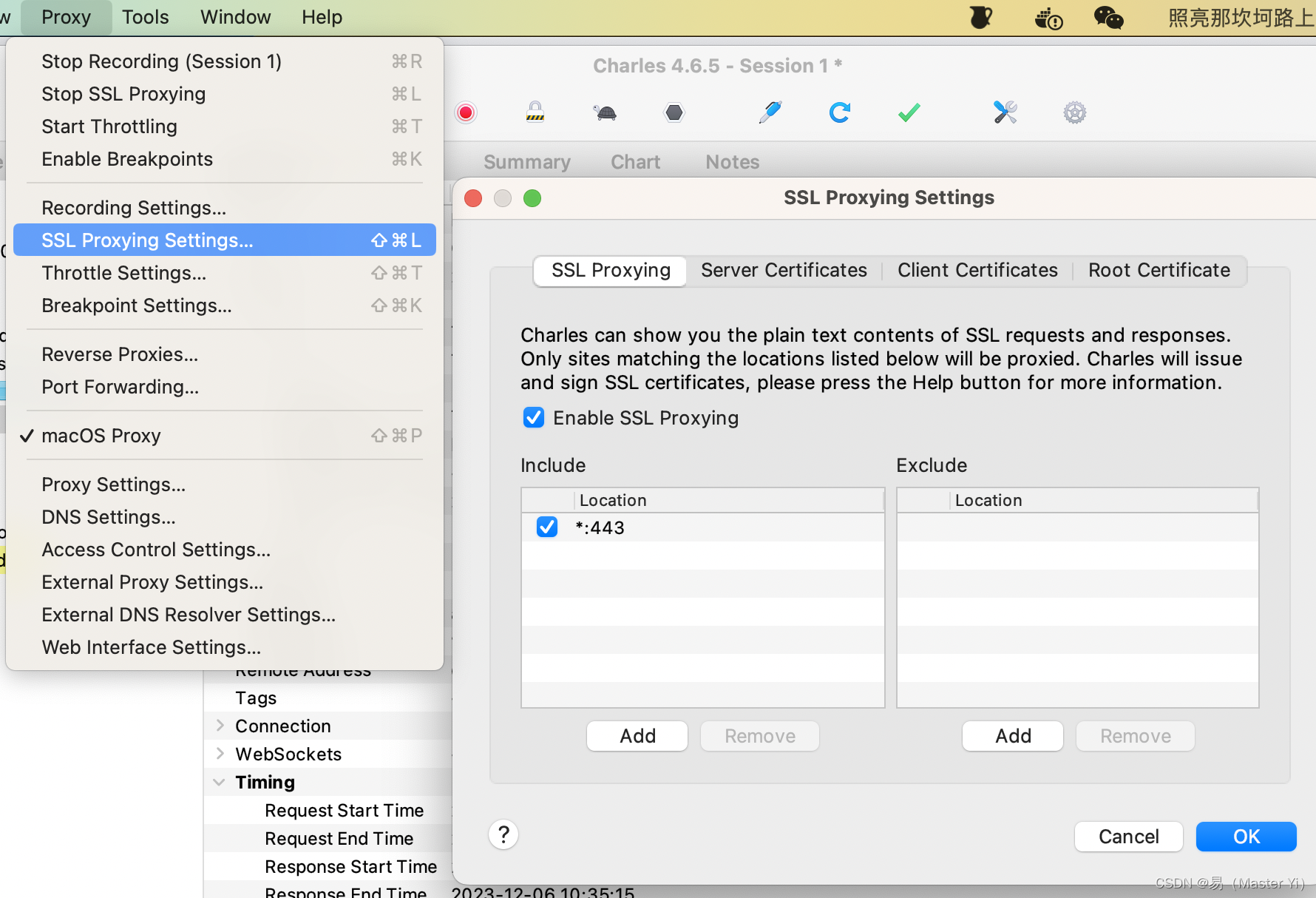Click the green Validate checkmark icon
The height and width of the screenshot is (898, 1316).
[x=909, y=112]
